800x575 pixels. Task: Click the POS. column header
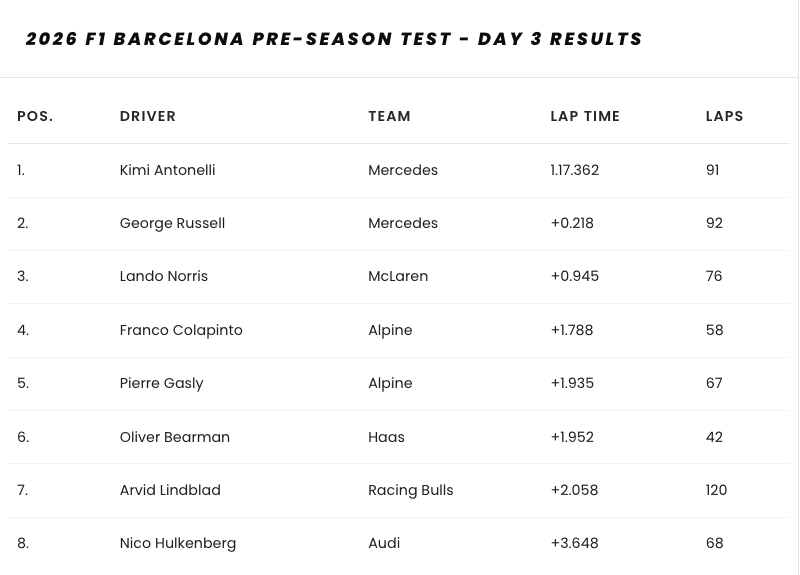point(35,116)
